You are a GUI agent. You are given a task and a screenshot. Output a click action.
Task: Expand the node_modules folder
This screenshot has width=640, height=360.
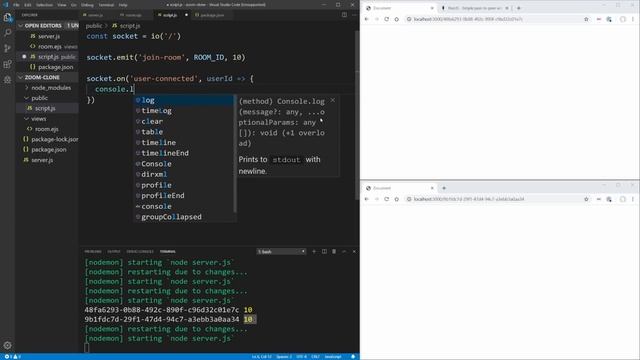(x=47, y=88)
